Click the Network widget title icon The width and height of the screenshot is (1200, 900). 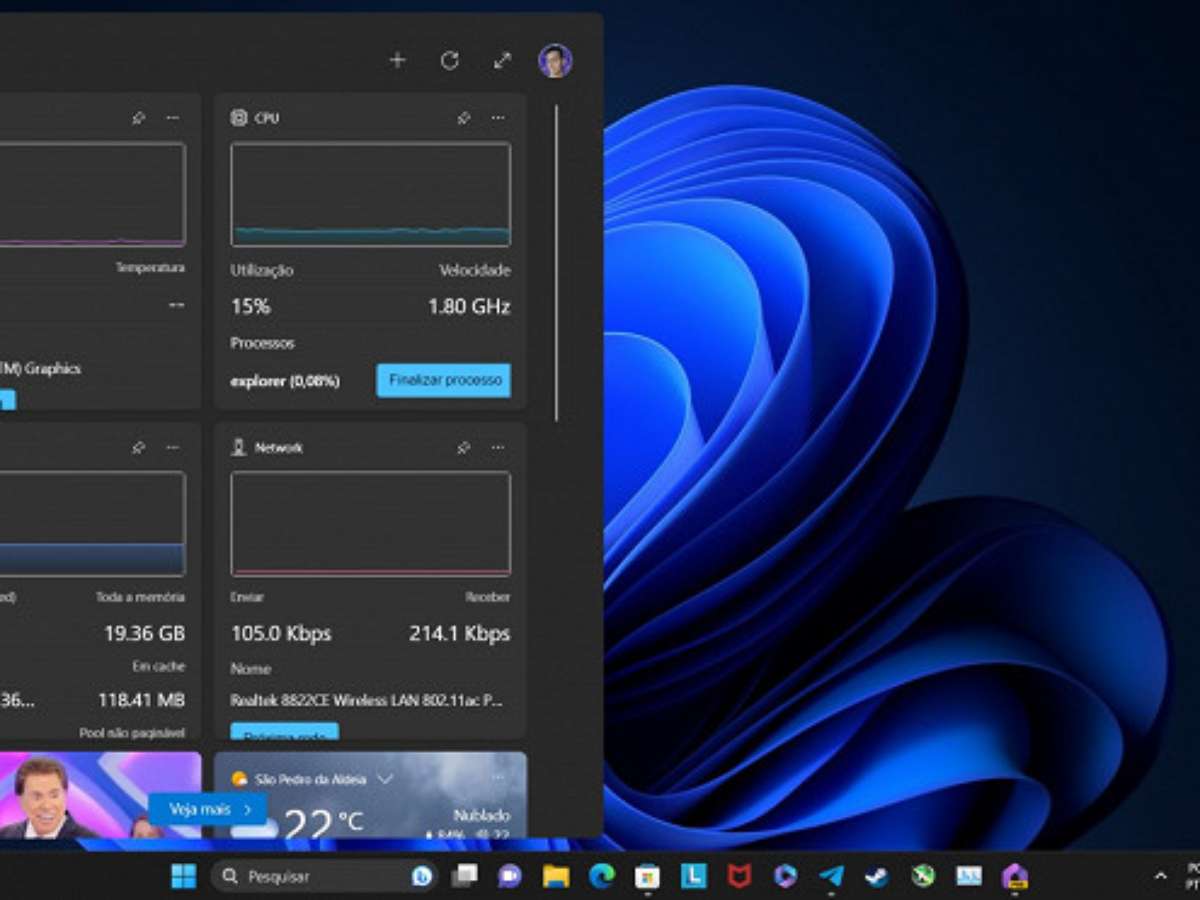239,448
